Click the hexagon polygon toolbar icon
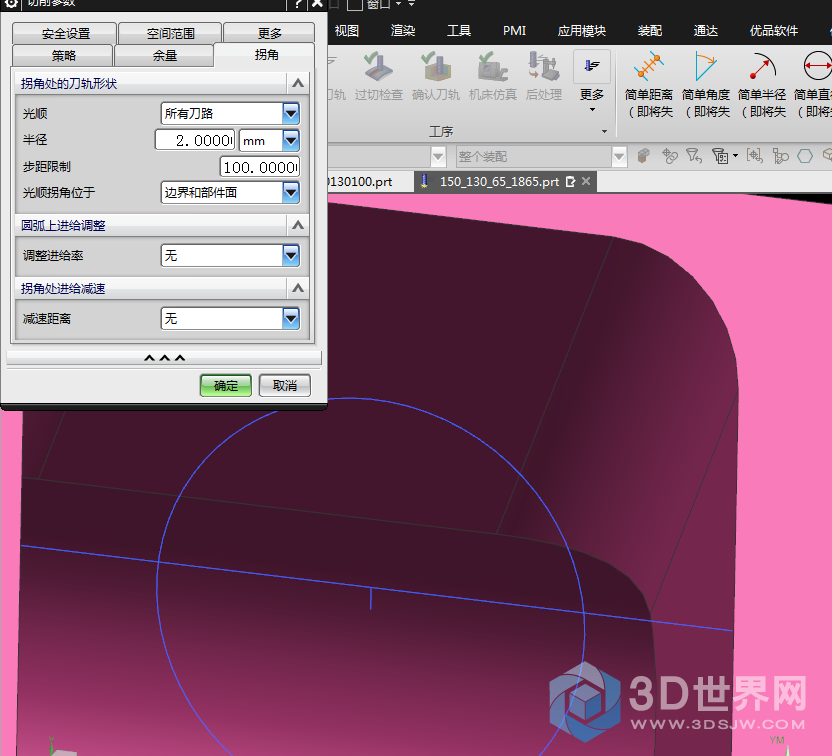The image size is (832, 756). tap(805, 155)
